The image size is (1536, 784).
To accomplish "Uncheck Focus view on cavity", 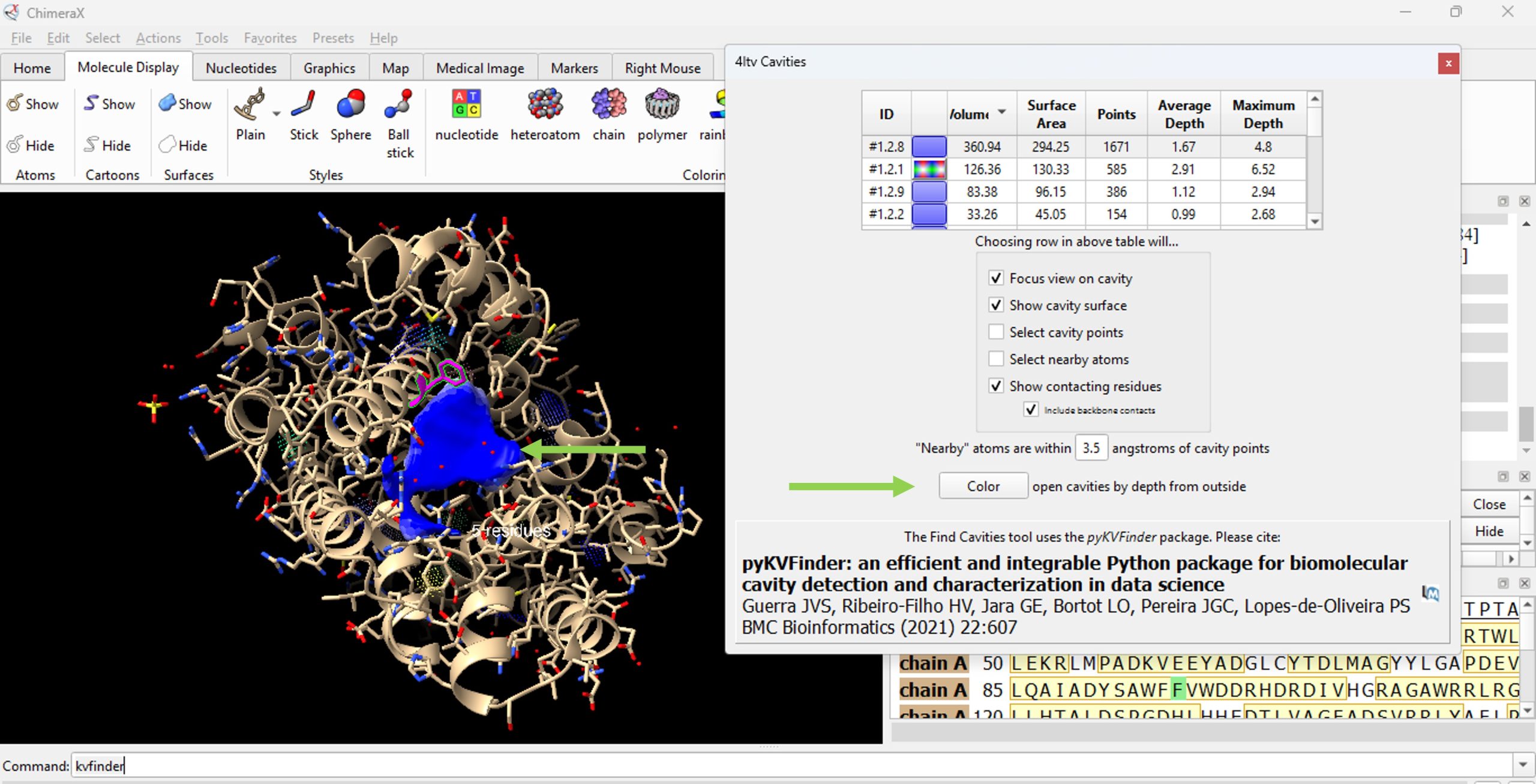I will (x=996, y=278).
